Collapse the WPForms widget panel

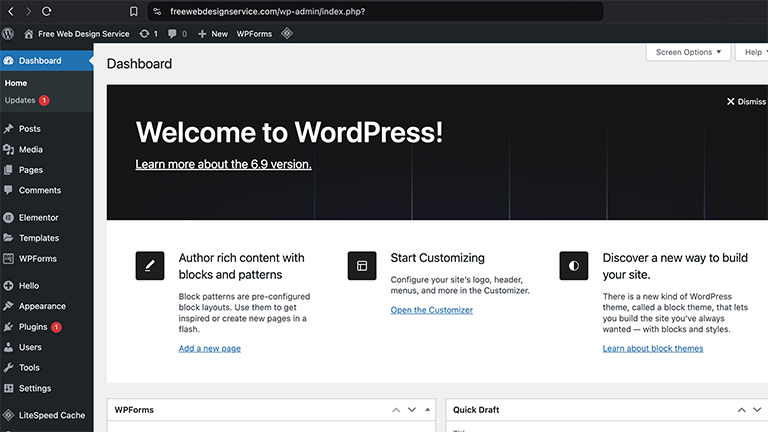[x=428, y=410]
